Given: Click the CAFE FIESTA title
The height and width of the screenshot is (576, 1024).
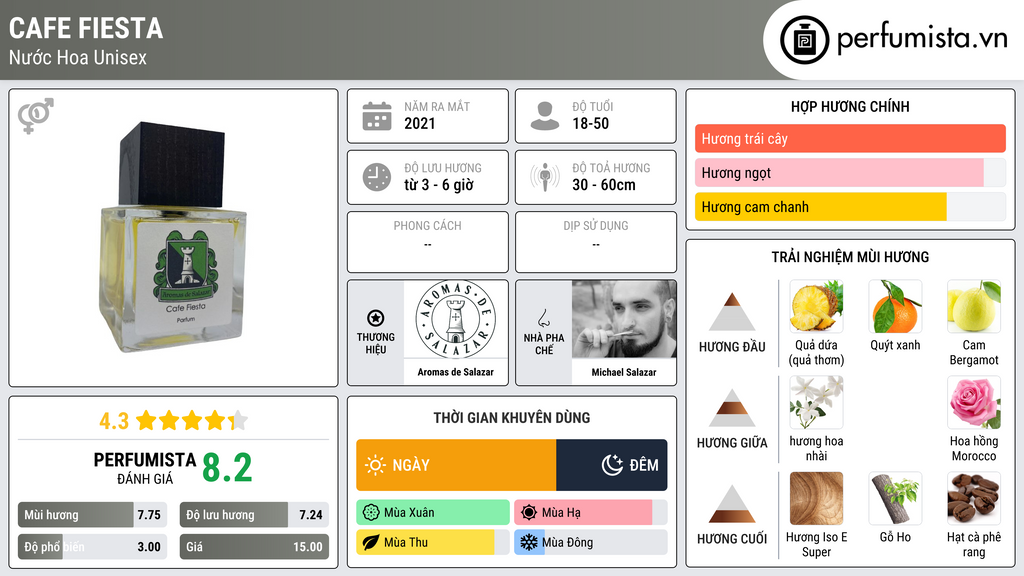Looking at the screenshot, I should (86, 28).
